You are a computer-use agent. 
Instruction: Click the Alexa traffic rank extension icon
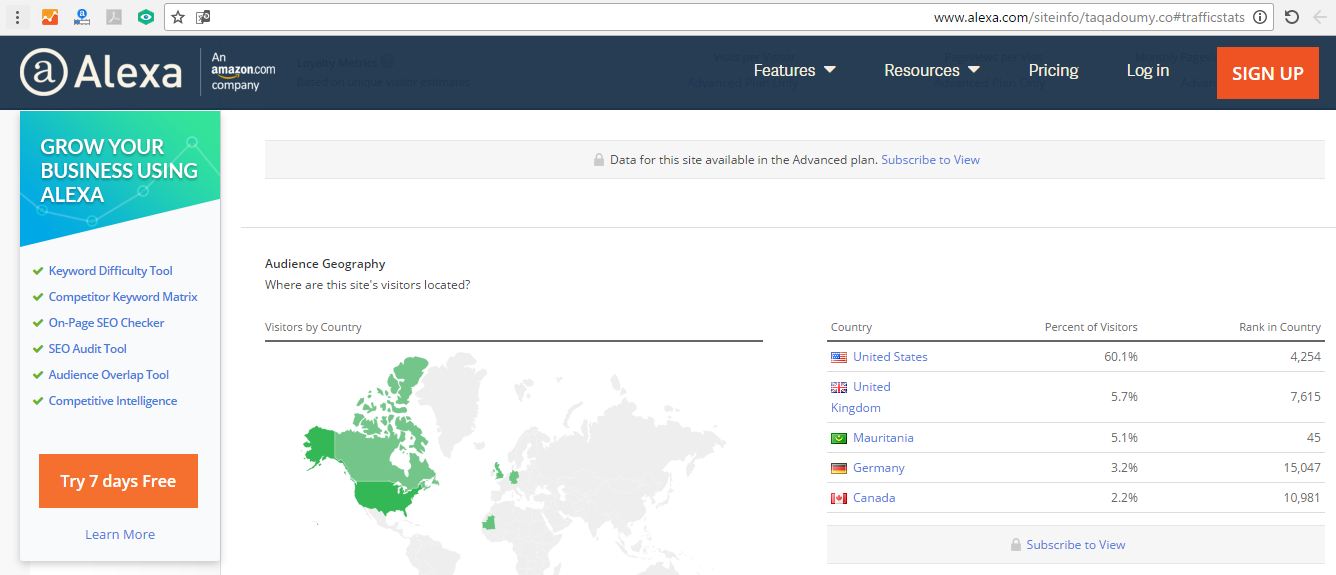[81, 17]
